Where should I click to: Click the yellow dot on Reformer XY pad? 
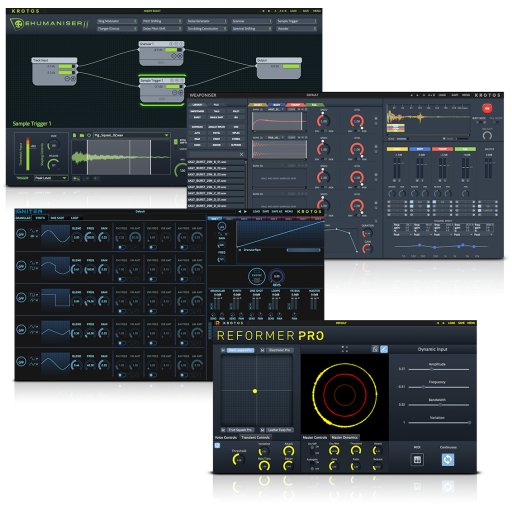point(255,391)
